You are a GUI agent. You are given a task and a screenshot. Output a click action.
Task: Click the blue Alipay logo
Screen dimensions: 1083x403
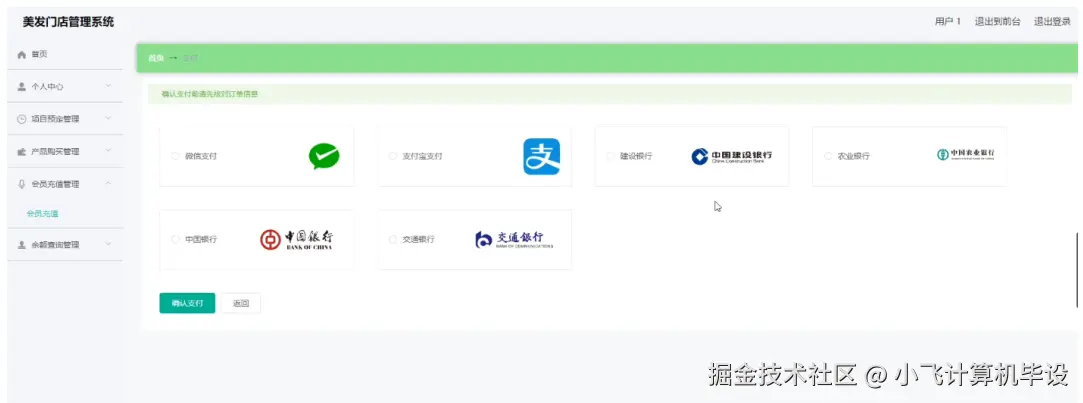[542, 156]
